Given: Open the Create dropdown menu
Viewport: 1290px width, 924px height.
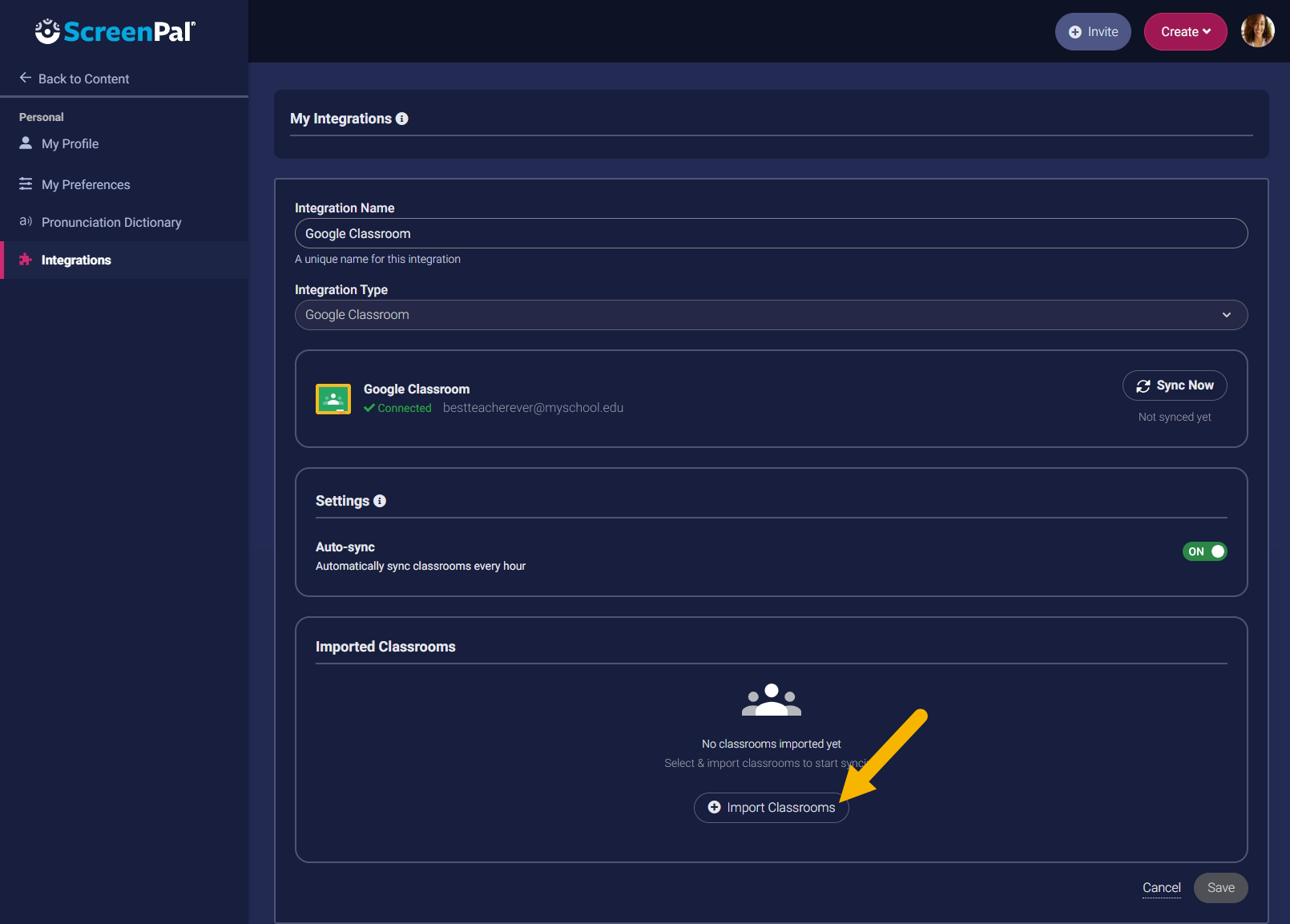Looking at the screenshot, I should (1185, 32).
